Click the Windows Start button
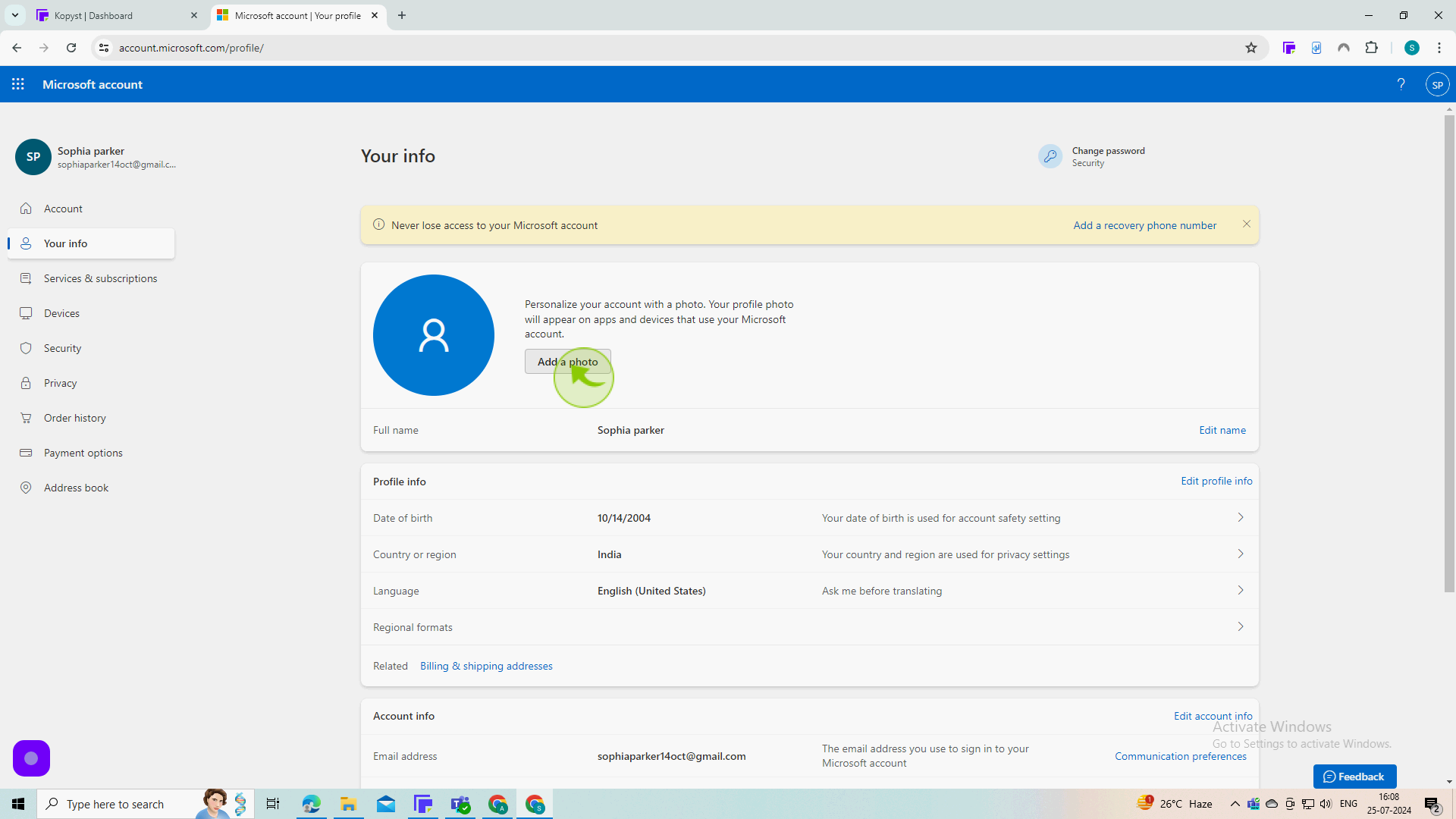1456x819 pixels. (x=18, y=804)
